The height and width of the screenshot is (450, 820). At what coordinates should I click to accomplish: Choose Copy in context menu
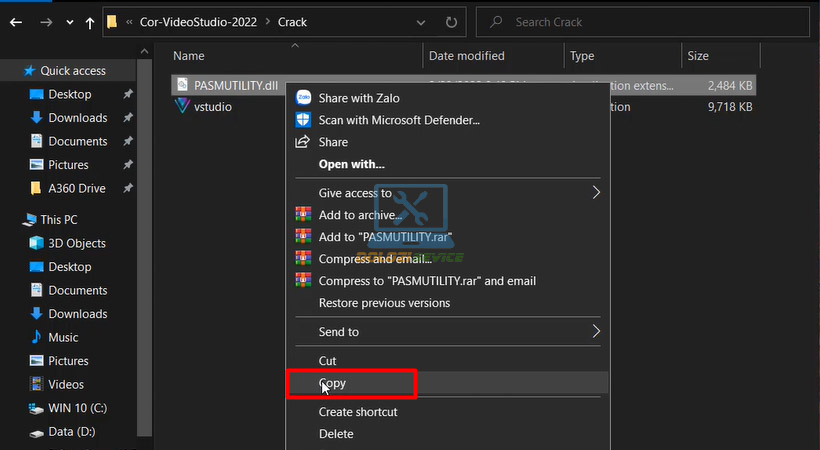(332, 384)
